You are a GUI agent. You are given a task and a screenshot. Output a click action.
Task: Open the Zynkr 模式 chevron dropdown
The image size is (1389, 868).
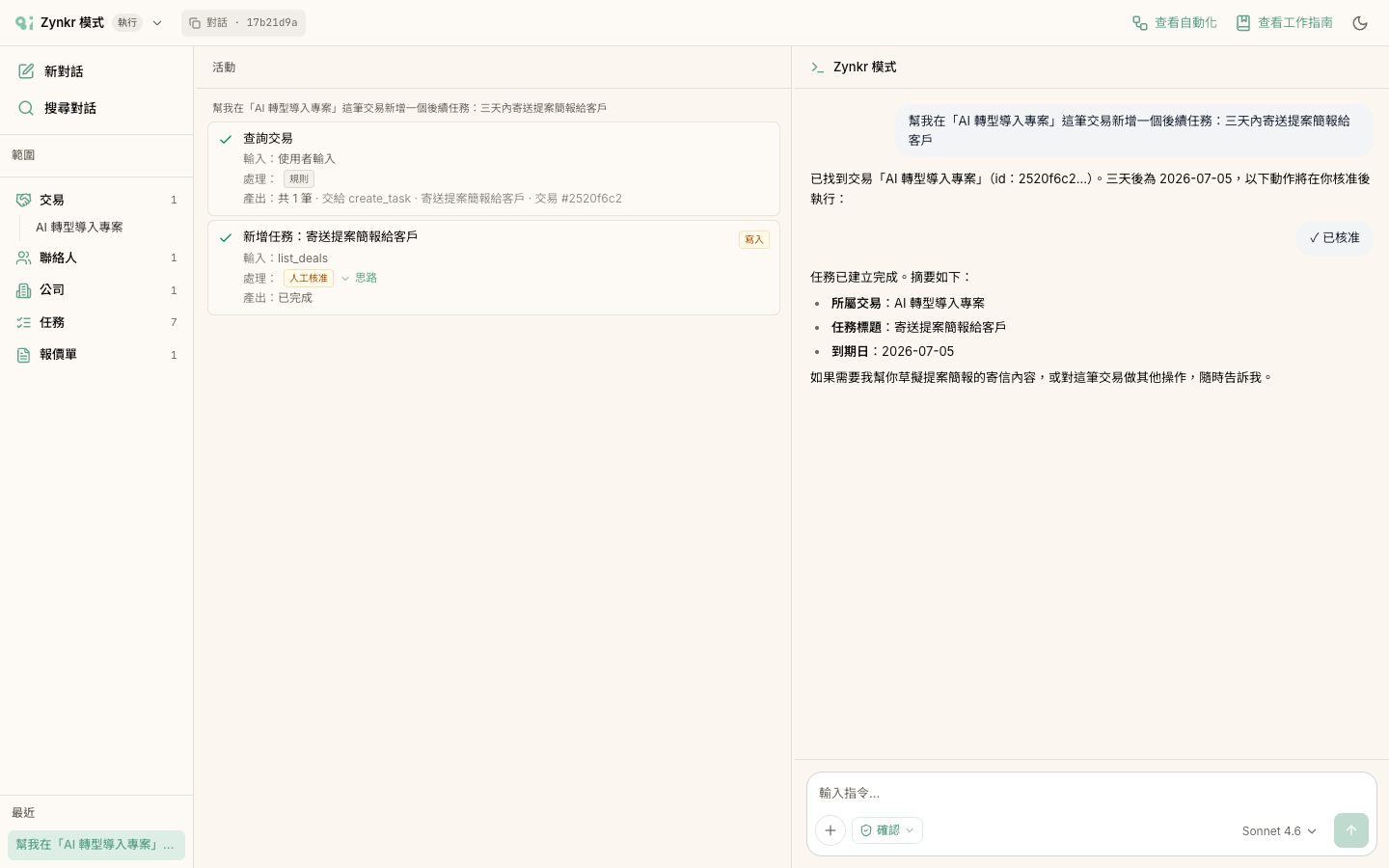tap(157, 23)
